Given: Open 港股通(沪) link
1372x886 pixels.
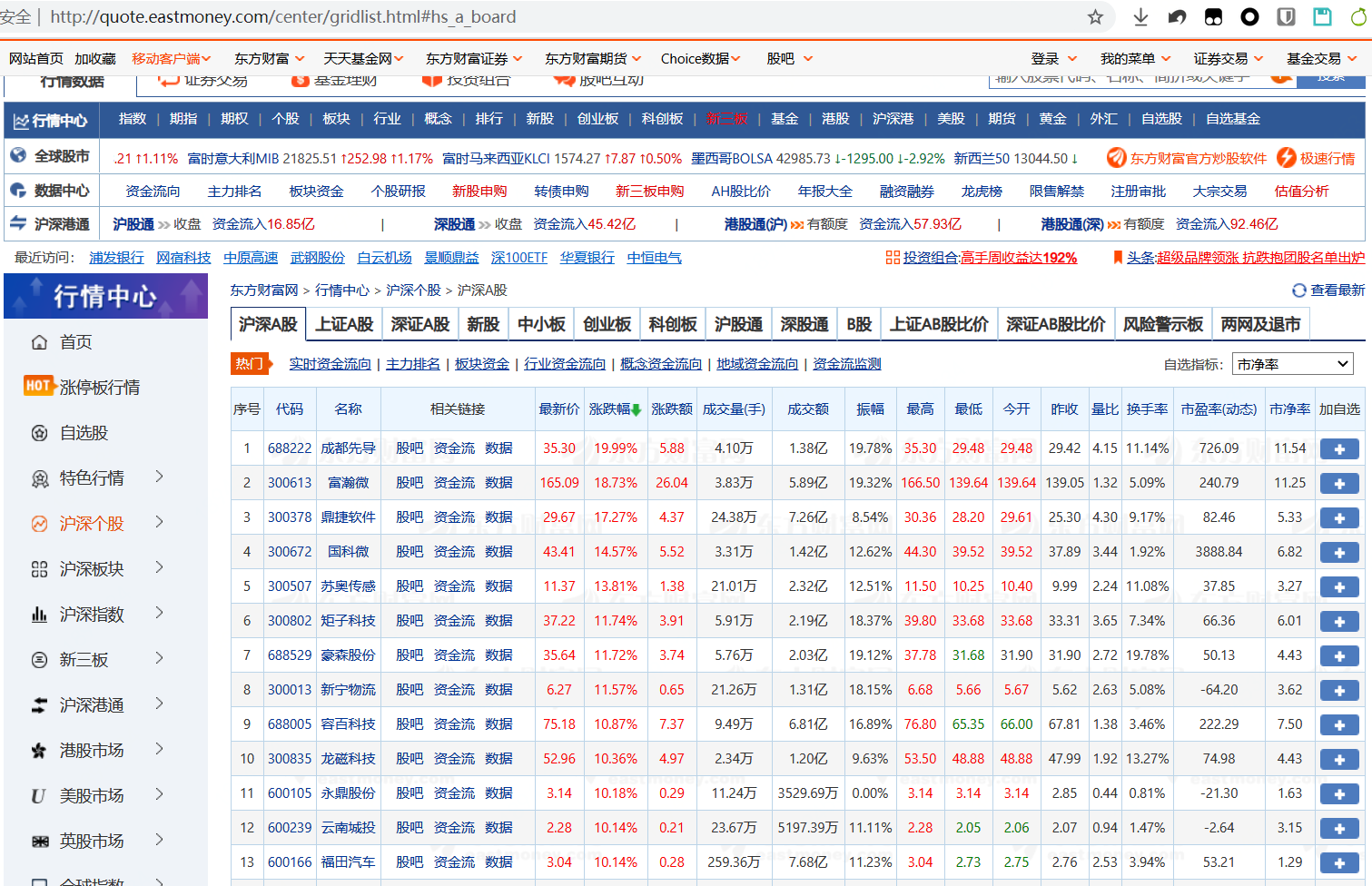Looking at the screenshot, I should (755, 224).
